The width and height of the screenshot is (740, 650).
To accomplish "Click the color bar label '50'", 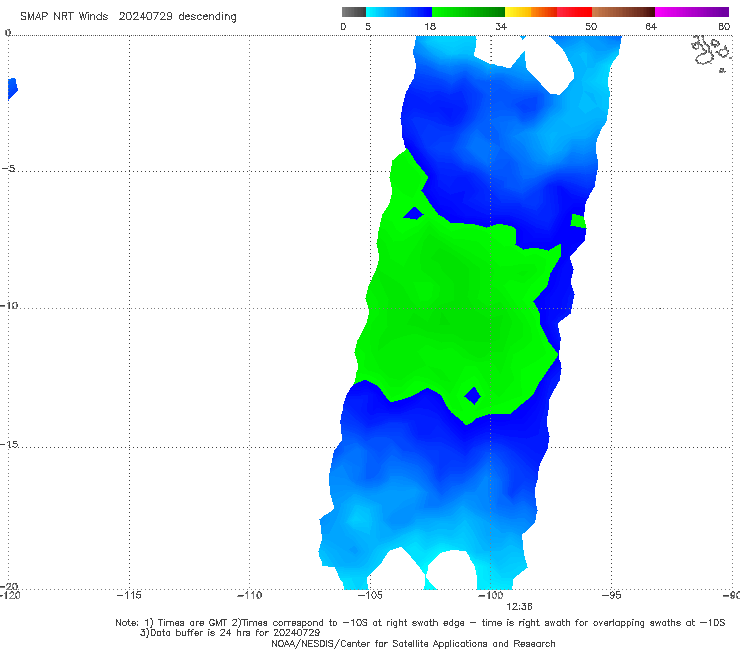I will point(591,27).
